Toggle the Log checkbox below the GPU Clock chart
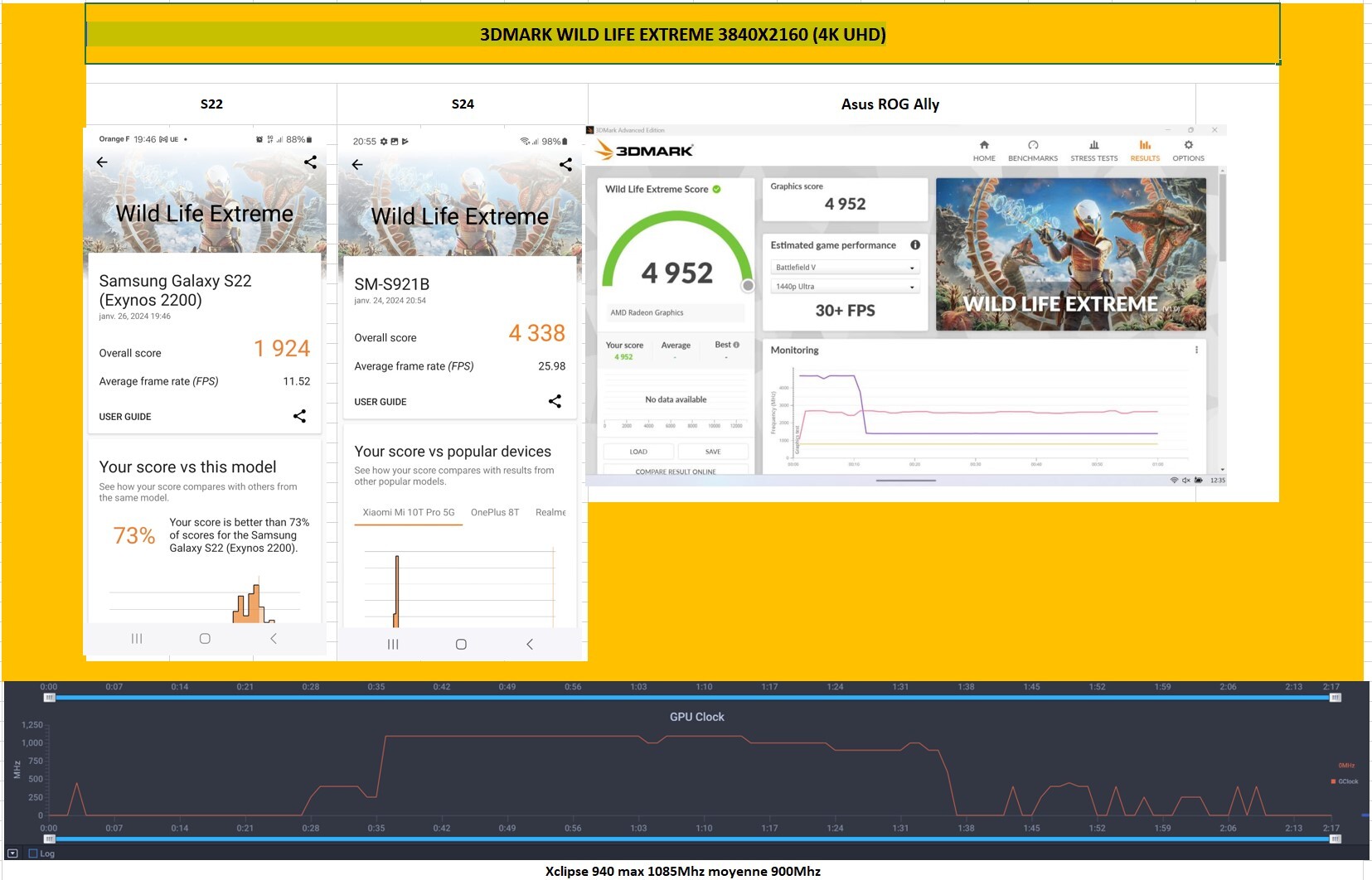This screenshot has width=1372, height=880. click(33, 853)
